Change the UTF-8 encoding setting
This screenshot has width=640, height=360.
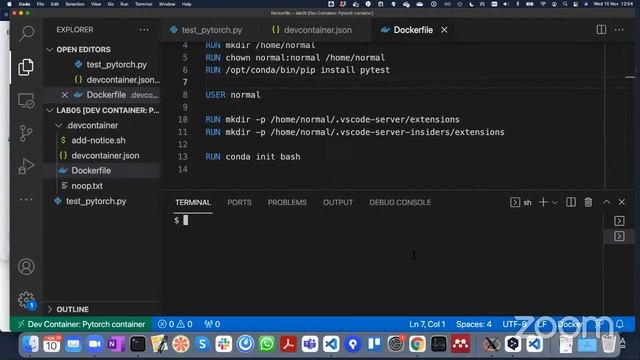pos(514,324)
